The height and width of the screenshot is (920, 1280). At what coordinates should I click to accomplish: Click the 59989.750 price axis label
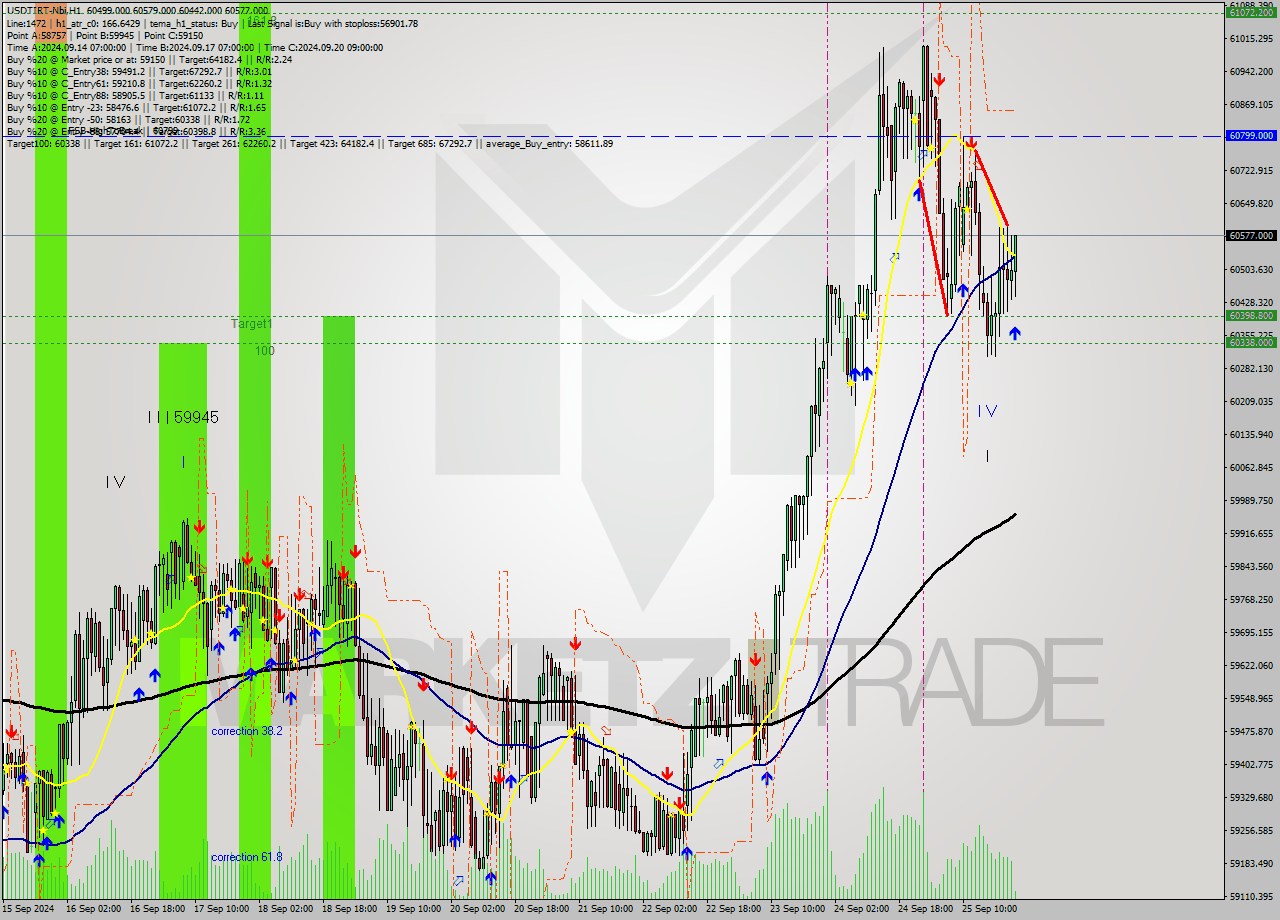[x=1252, y=501]
